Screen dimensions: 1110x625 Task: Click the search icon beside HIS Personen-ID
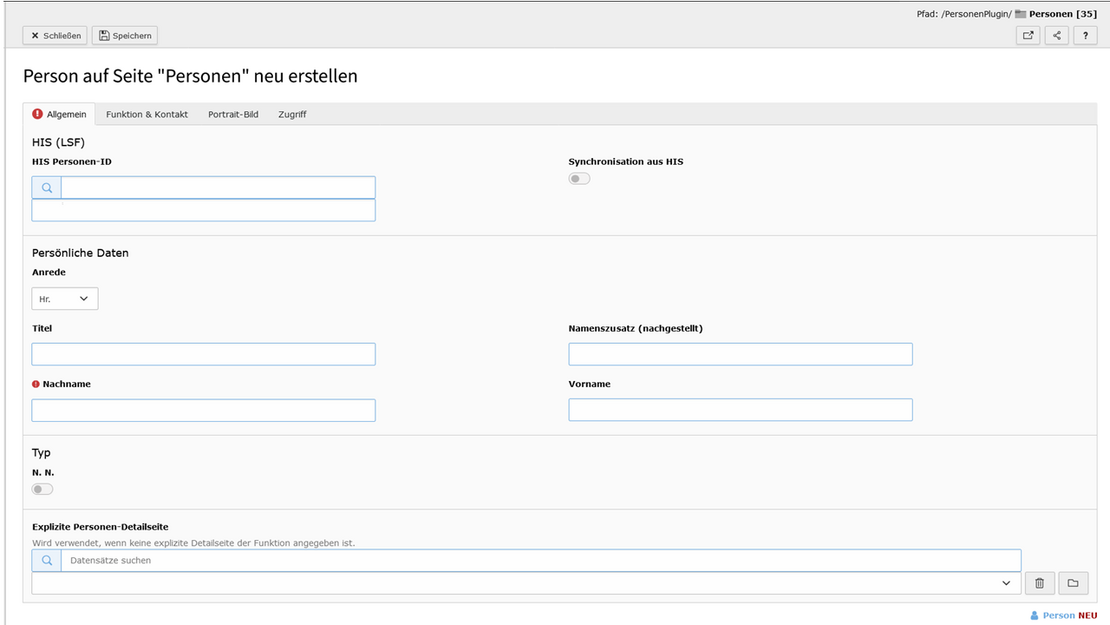click(47, 188)
